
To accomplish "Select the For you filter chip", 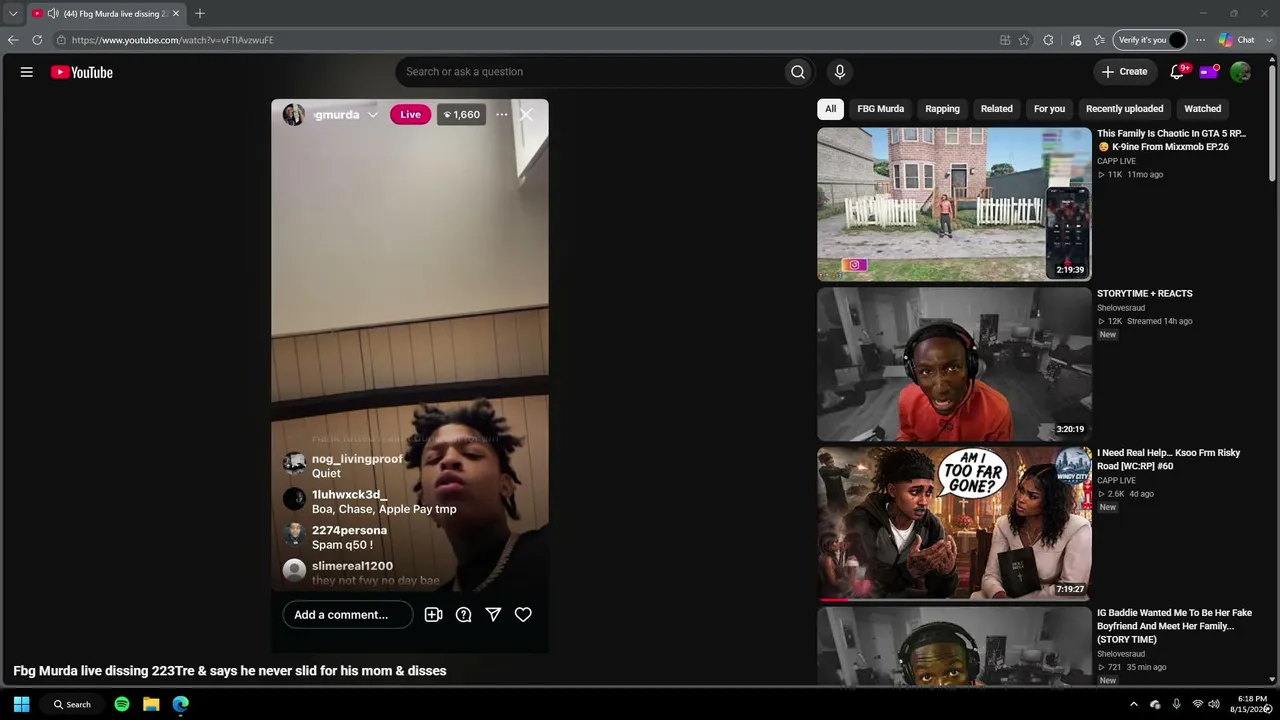I will pos(1049,109).
